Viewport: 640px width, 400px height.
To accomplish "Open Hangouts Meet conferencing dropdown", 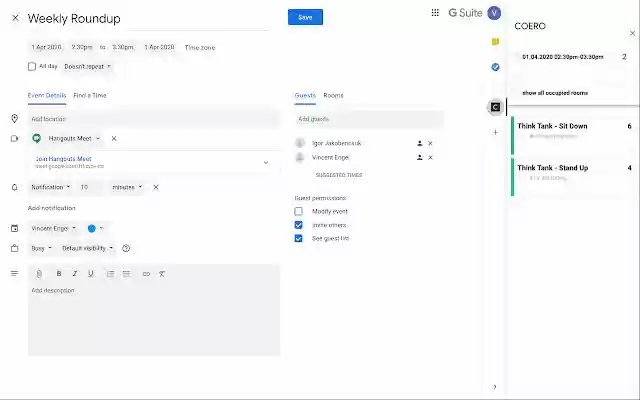I will tap(74, 138).
